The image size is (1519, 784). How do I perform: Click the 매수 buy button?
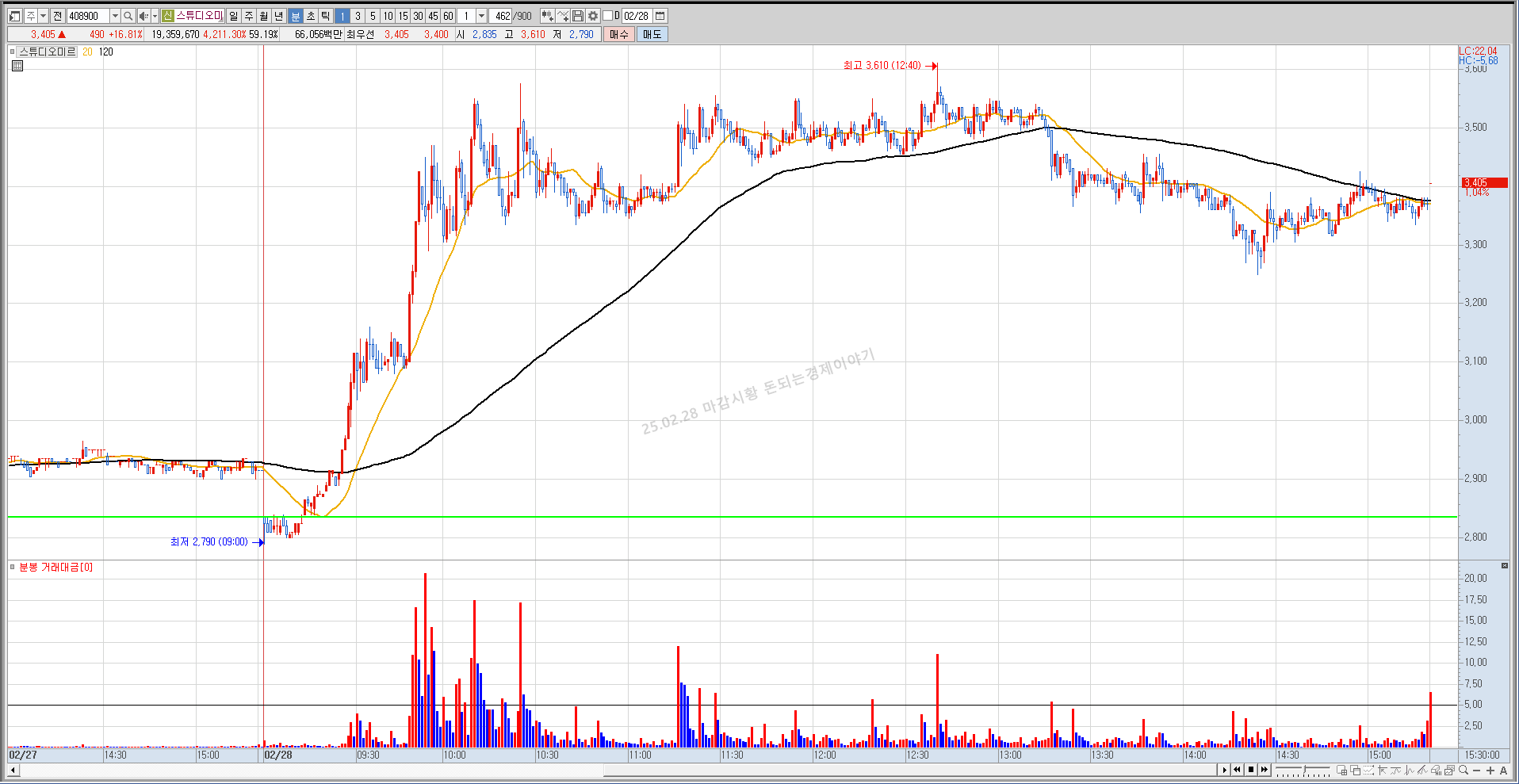(619, 34)
